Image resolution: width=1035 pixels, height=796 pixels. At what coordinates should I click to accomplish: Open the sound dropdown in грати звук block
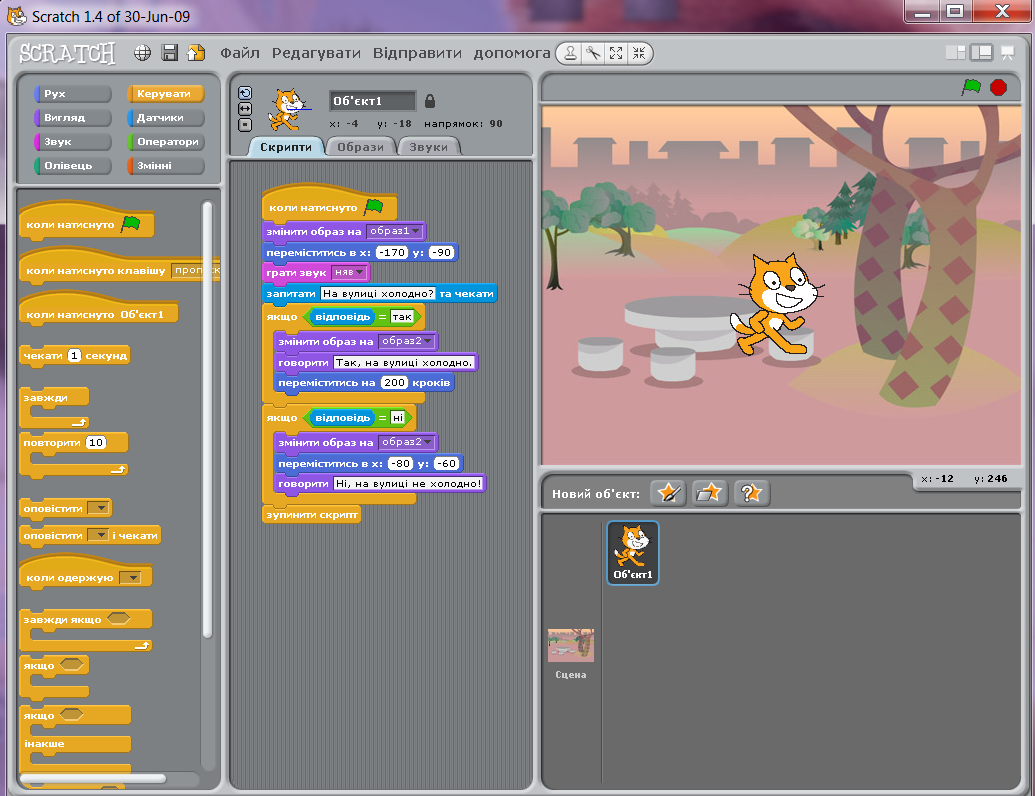[358, 271]
